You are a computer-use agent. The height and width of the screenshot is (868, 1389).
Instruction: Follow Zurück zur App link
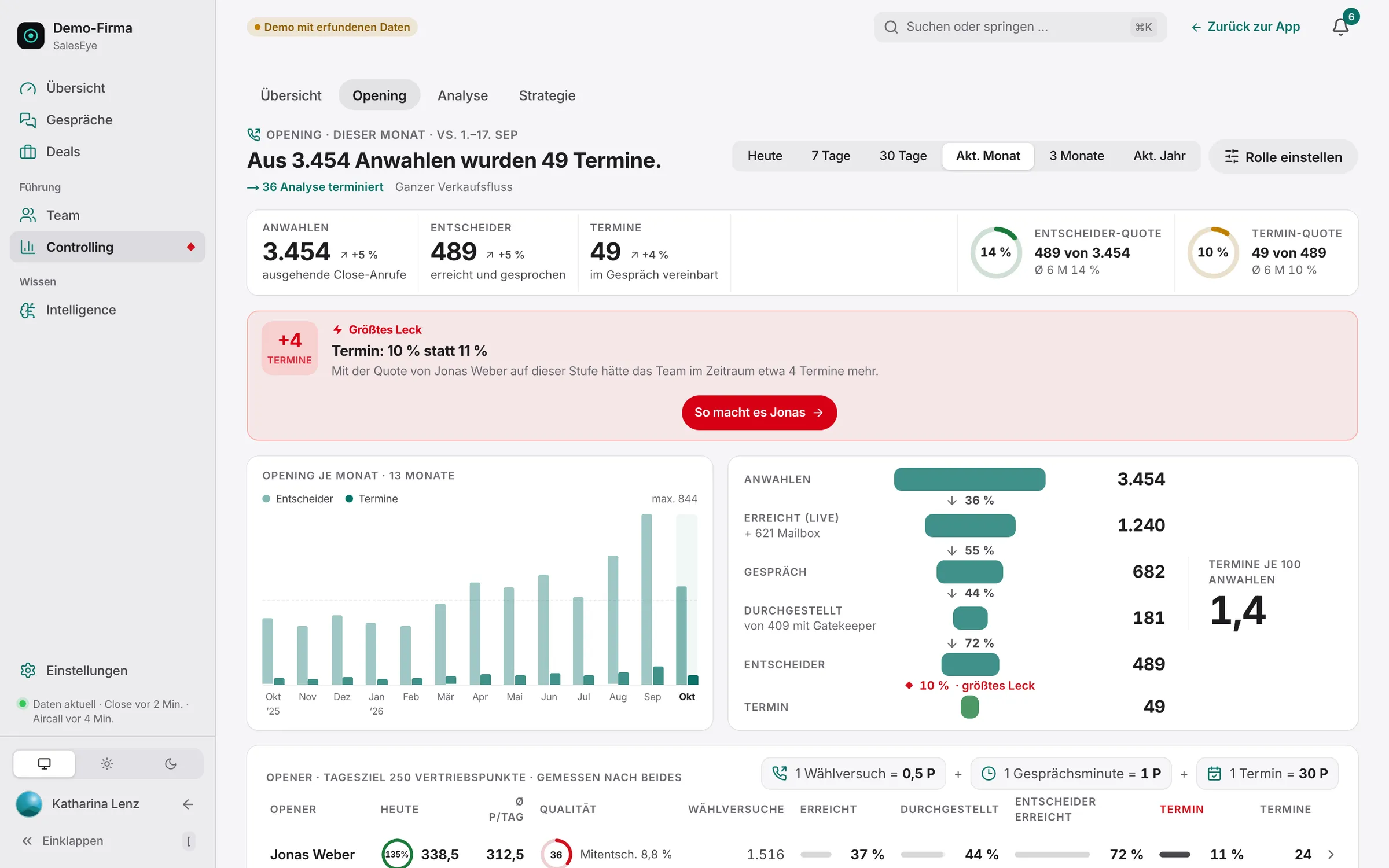(x=1245, y=27)
